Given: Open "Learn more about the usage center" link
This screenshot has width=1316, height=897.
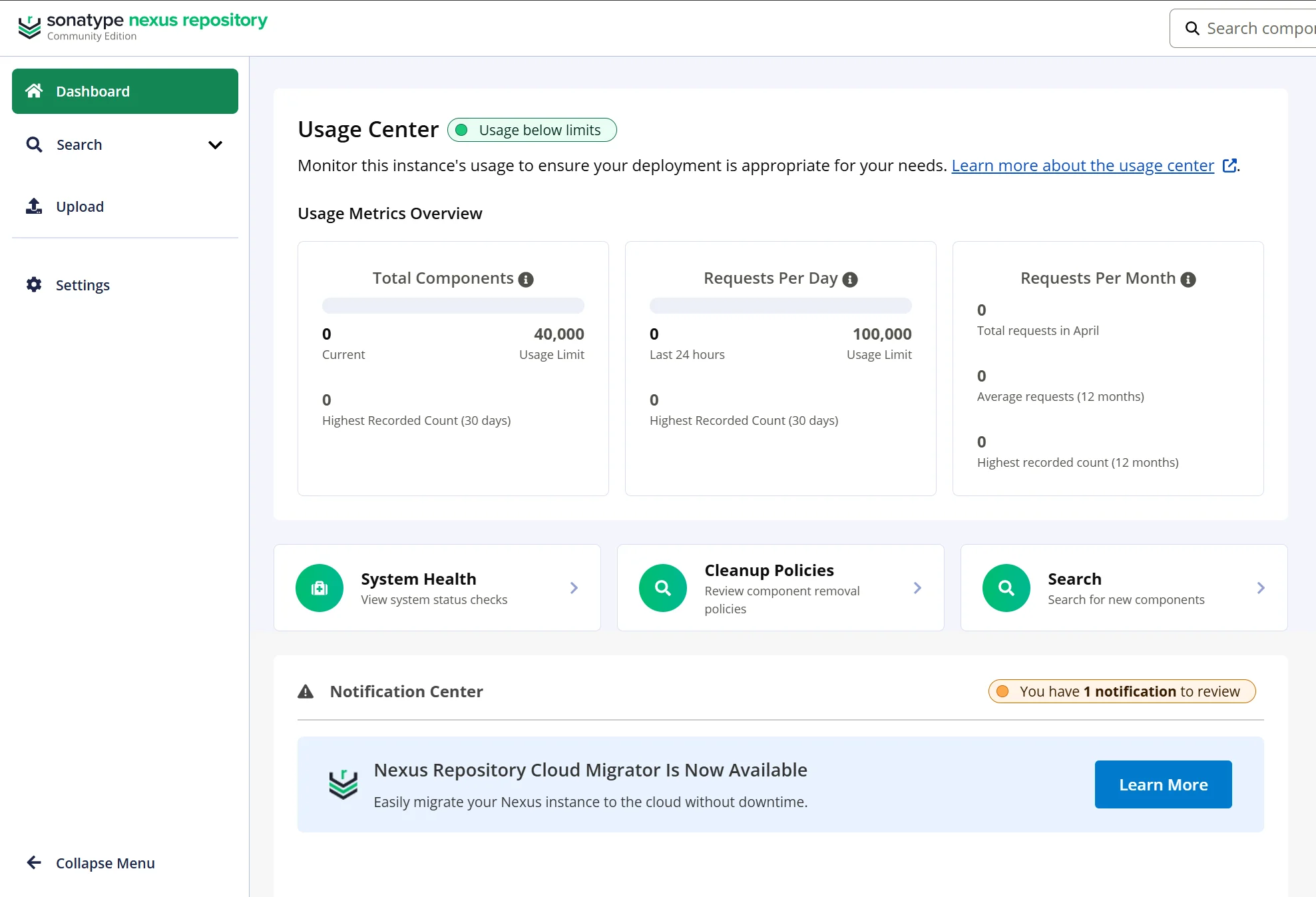Looking at the screenshot, I should tap(1082, 165).
